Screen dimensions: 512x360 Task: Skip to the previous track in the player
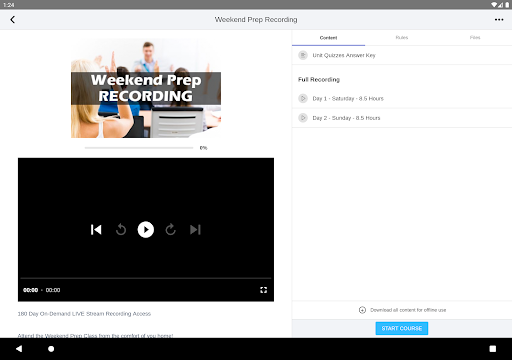click(96, 230)
